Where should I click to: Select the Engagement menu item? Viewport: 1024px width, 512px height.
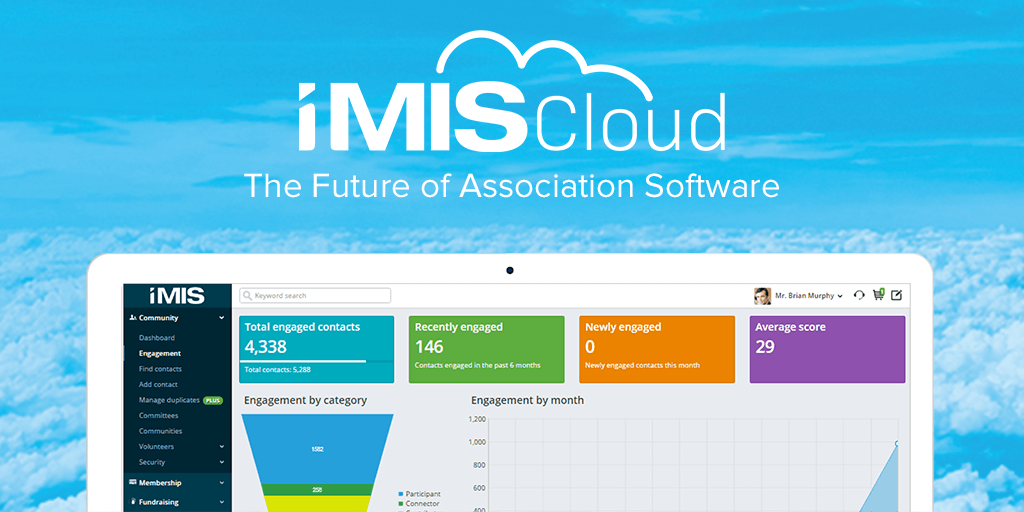pyautogui.click(x=160, y=353)
